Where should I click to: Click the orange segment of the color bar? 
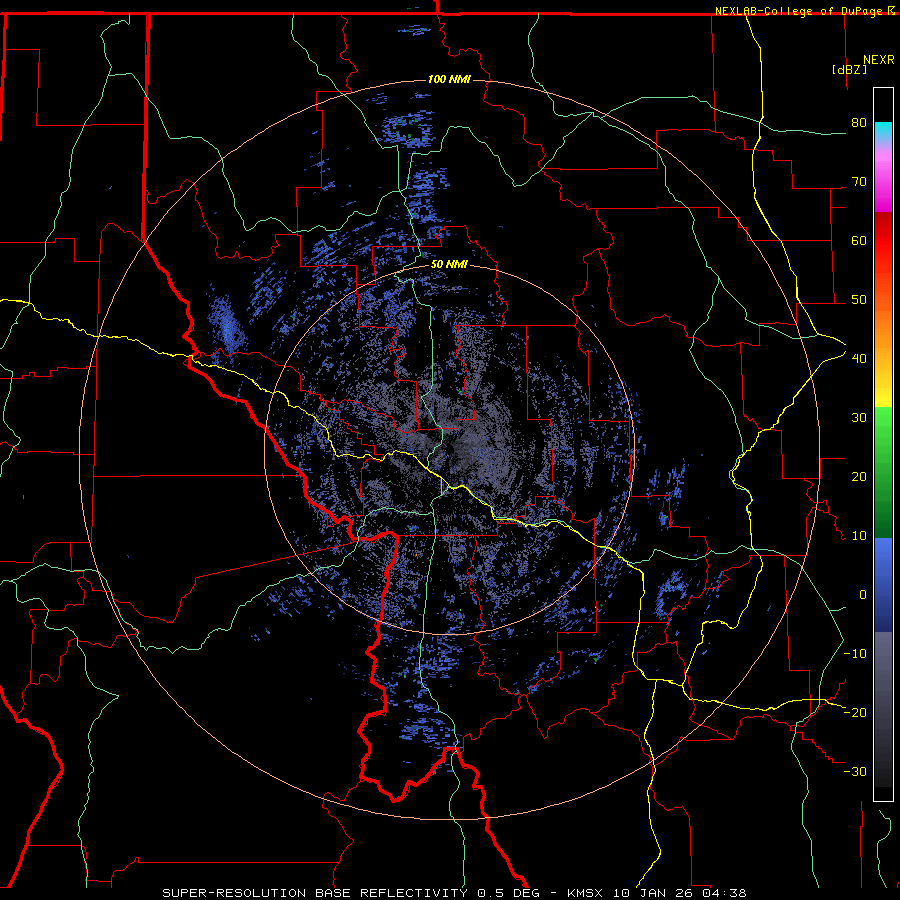click(x=883, y=327)
